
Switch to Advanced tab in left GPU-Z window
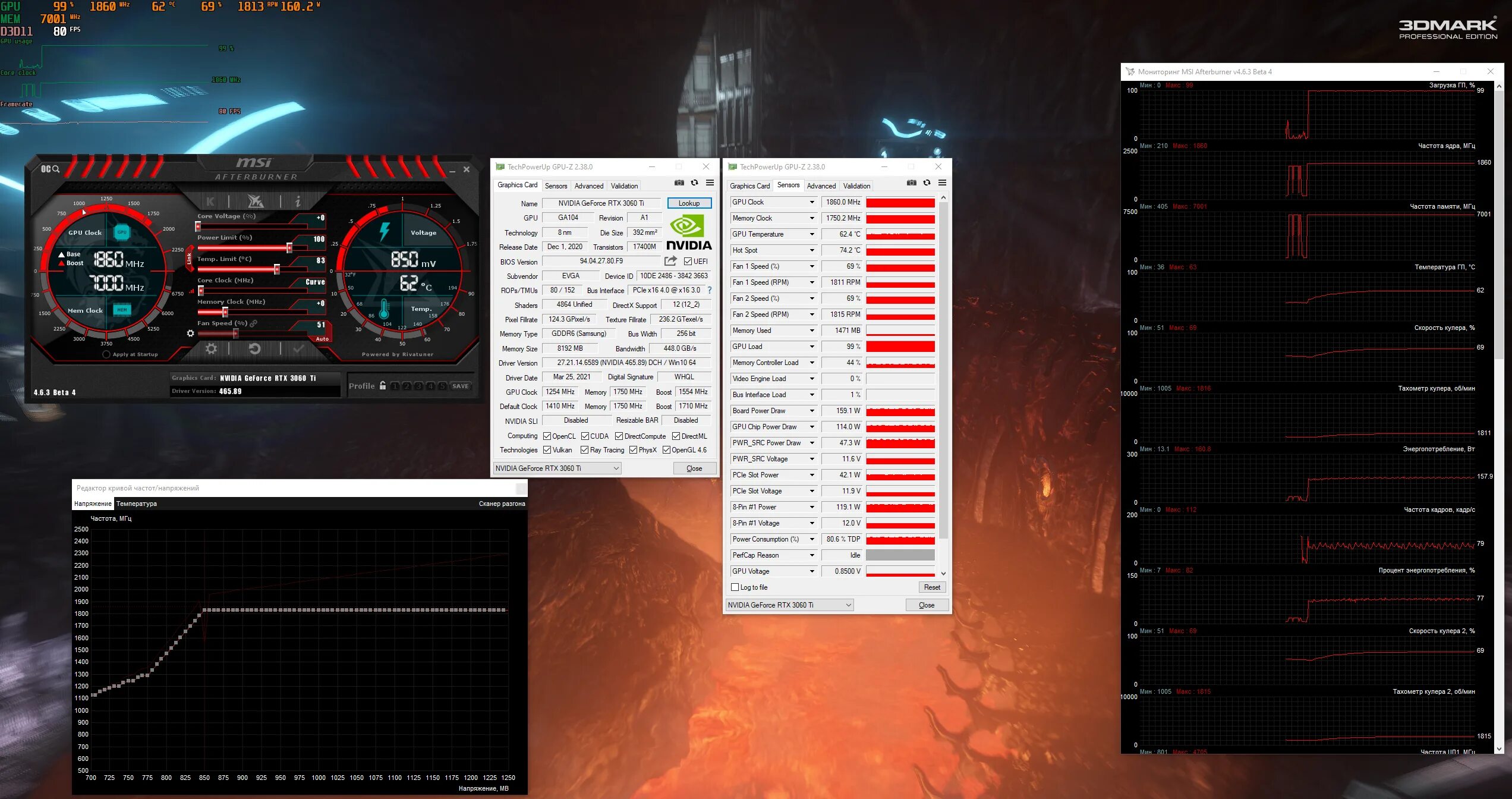[588, 186]
